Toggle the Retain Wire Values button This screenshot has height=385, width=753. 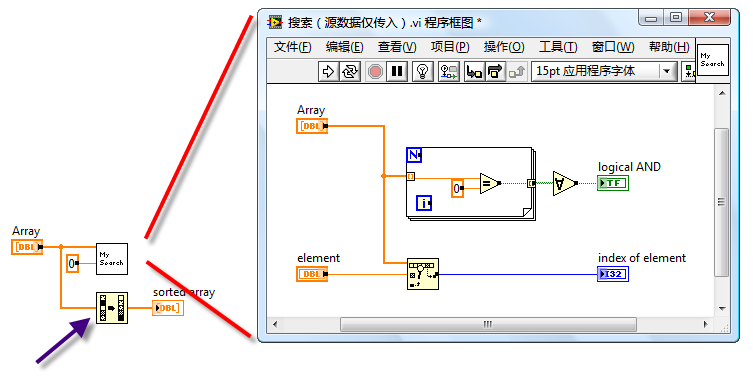(449, 72)
